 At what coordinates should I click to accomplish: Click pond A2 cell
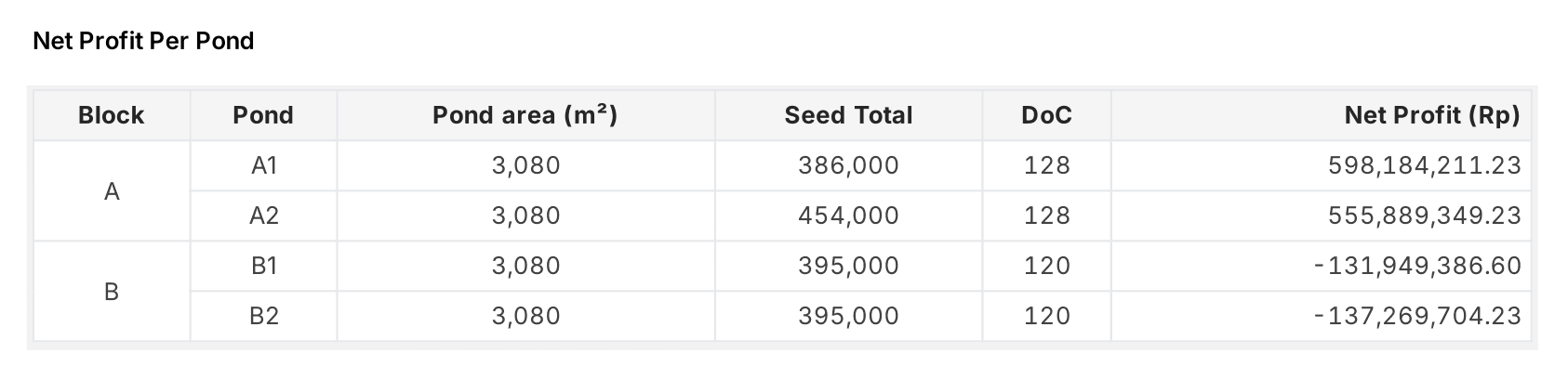[x=264, y=216]
